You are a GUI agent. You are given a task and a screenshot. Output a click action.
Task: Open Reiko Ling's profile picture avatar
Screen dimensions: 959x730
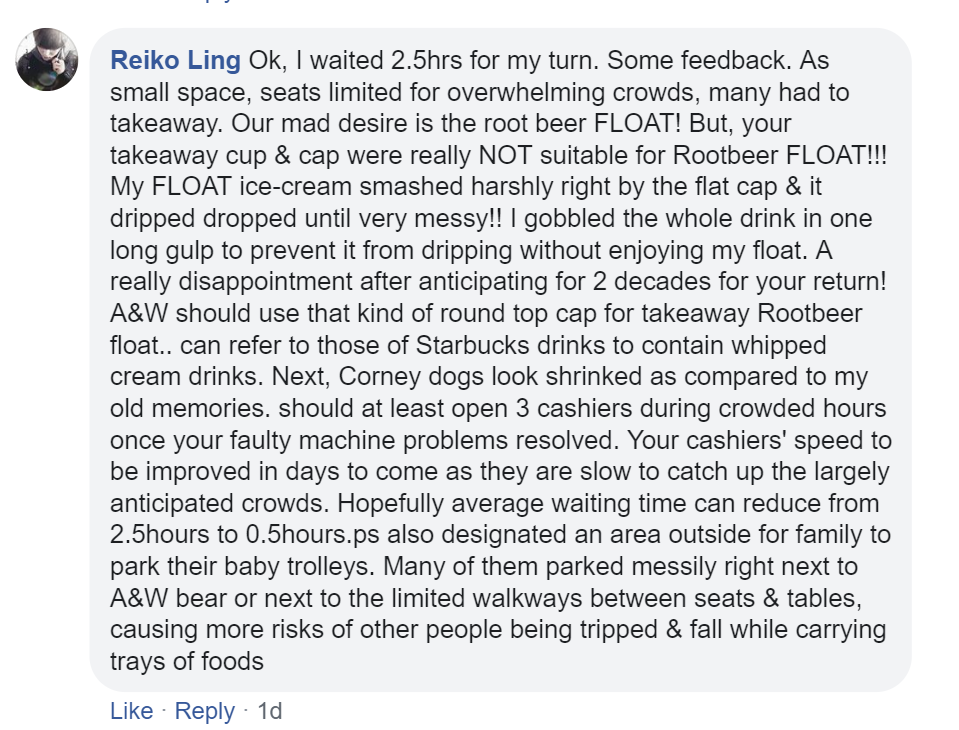(x=47, y=59)
